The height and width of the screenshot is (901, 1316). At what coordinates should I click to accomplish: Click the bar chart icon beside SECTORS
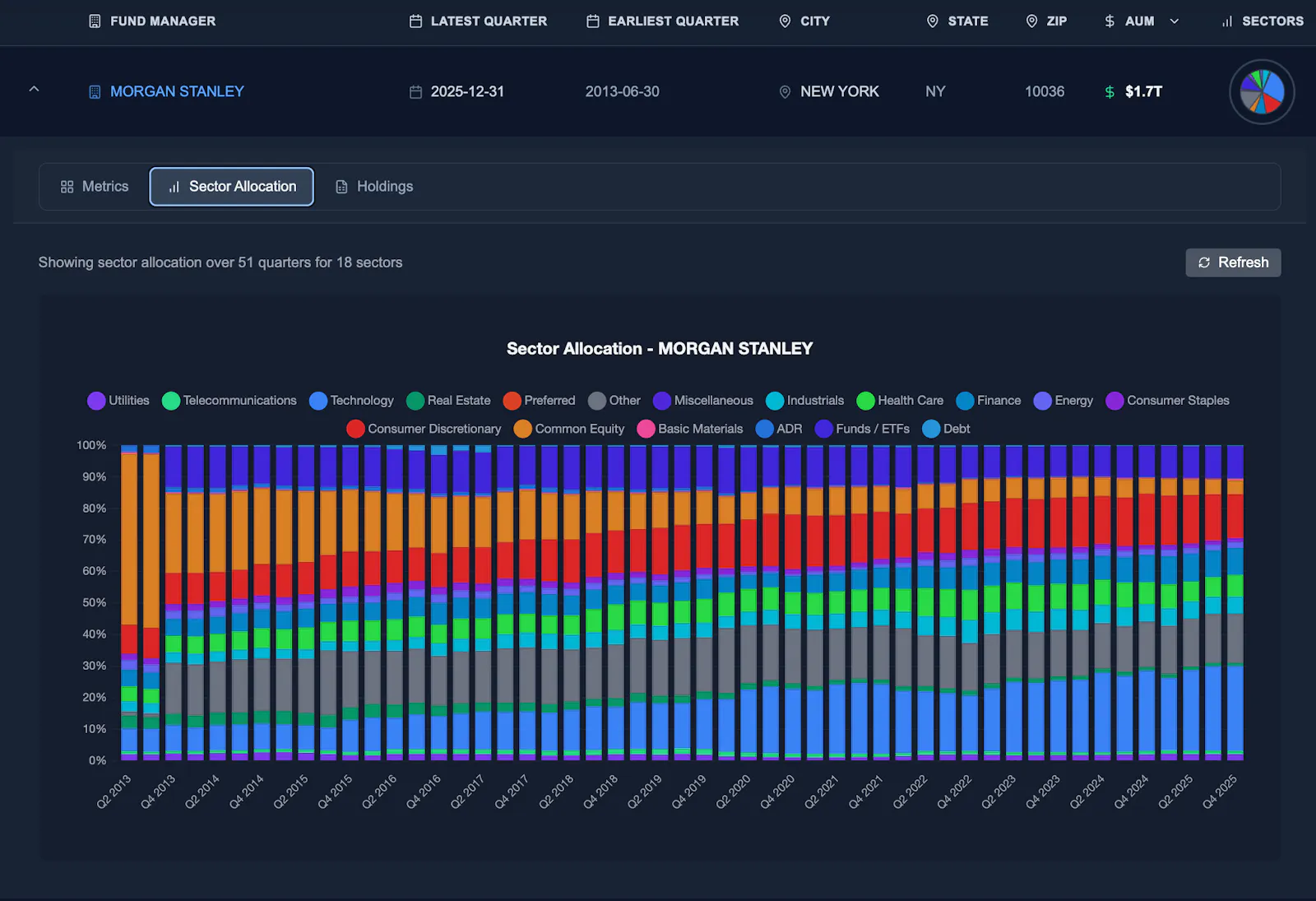(x=1227, y=21)
